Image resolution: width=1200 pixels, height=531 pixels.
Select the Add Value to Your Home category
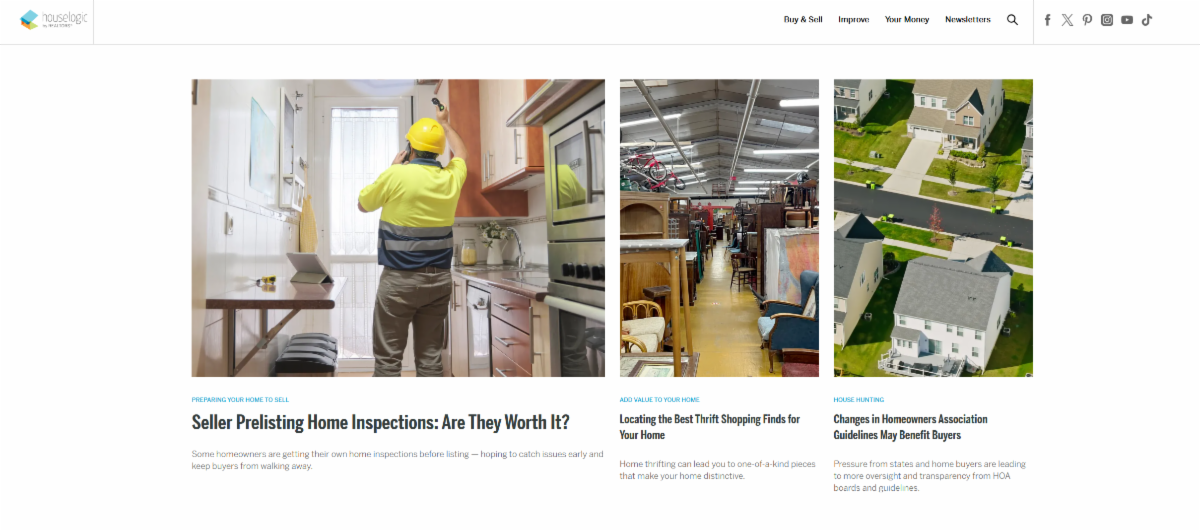660,399
